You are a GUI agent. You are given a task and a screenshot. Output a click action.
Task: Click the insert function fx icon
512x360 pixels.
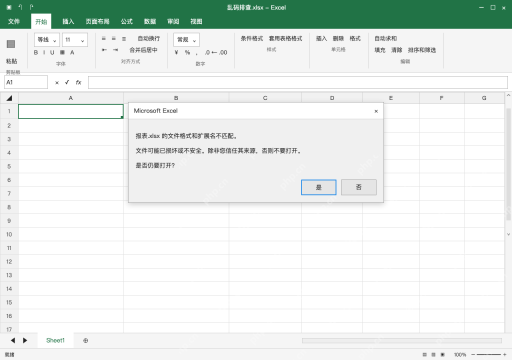(x=78, y=82)
